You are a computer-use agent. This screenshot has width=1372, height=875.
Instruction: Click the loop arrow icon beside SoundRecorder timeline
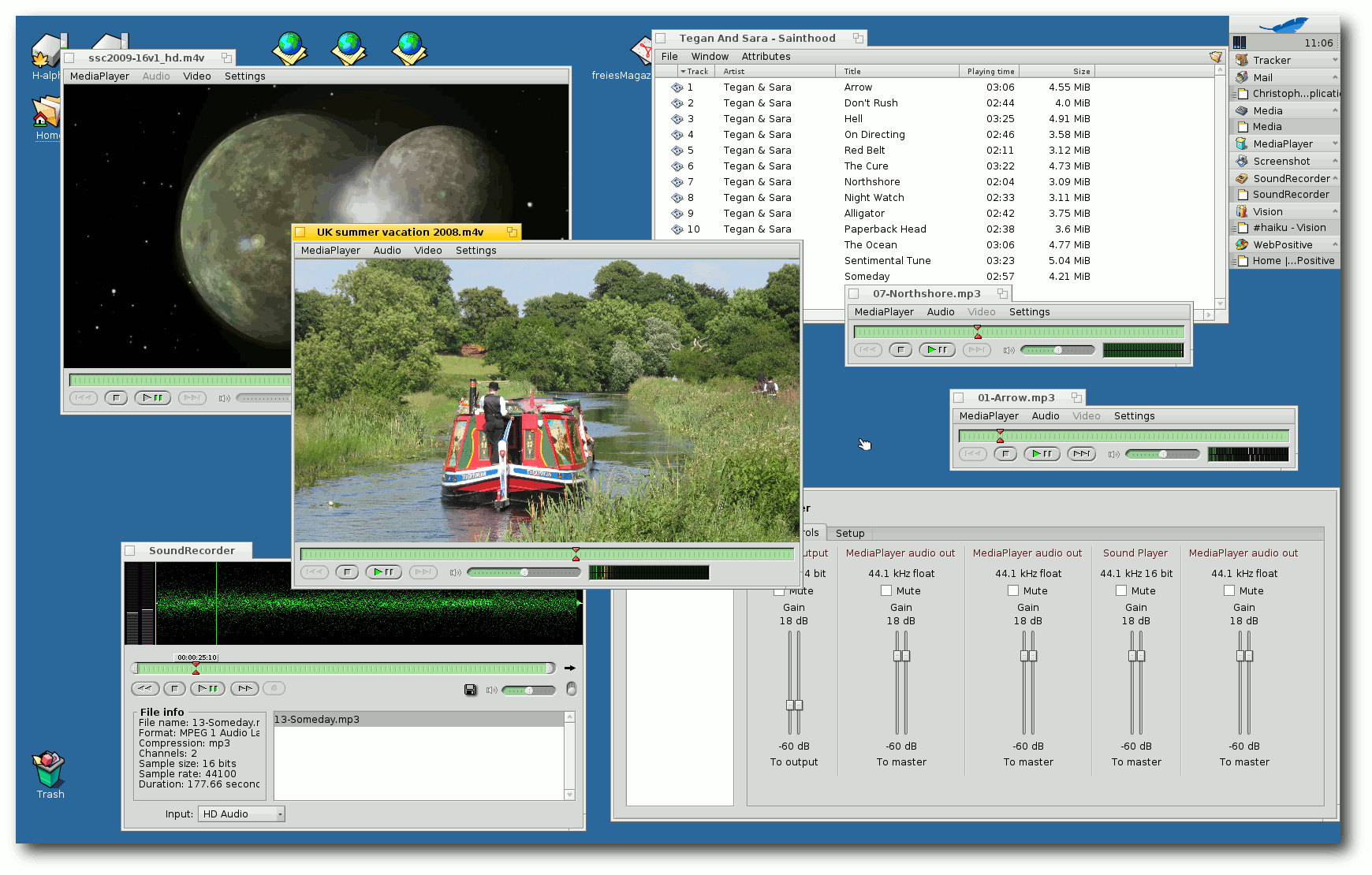click(x=569, y=668)
